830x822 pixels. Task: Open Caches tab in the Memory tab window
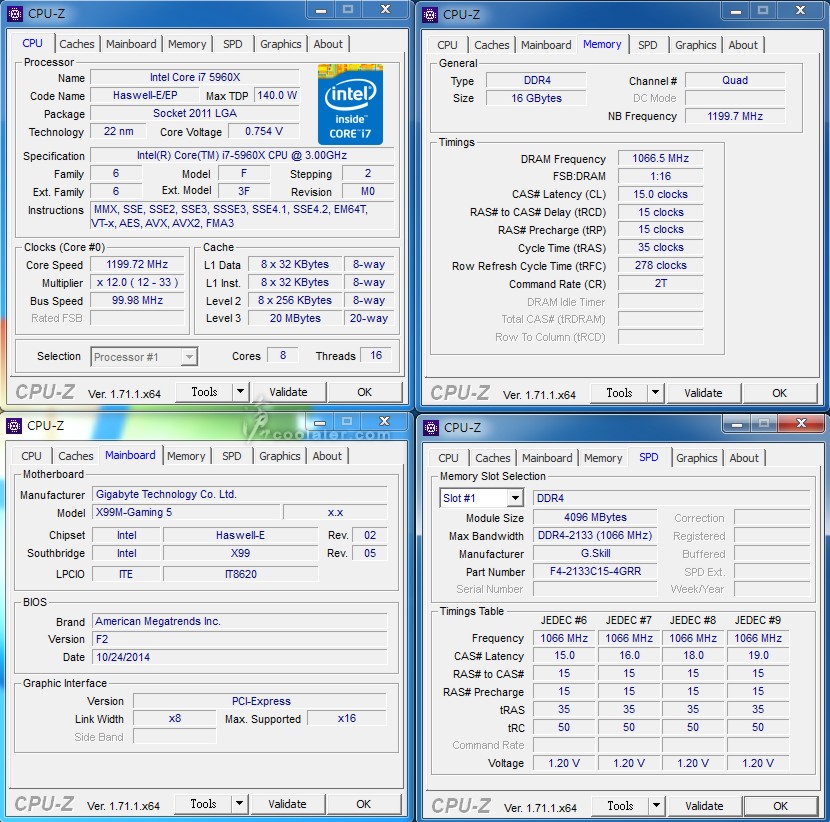[492, 45]
